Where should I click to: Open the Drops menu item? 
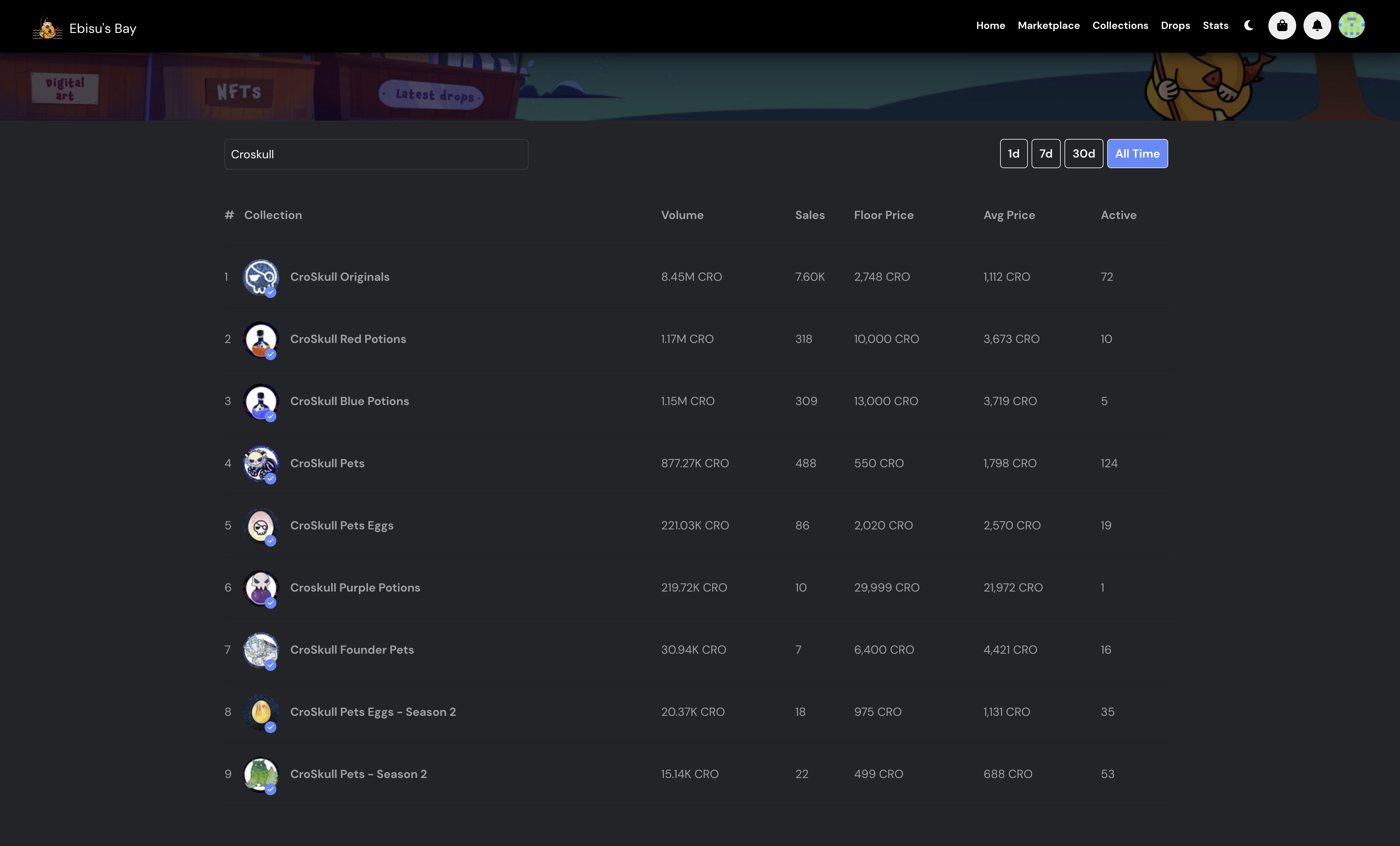coord(1175,26)
